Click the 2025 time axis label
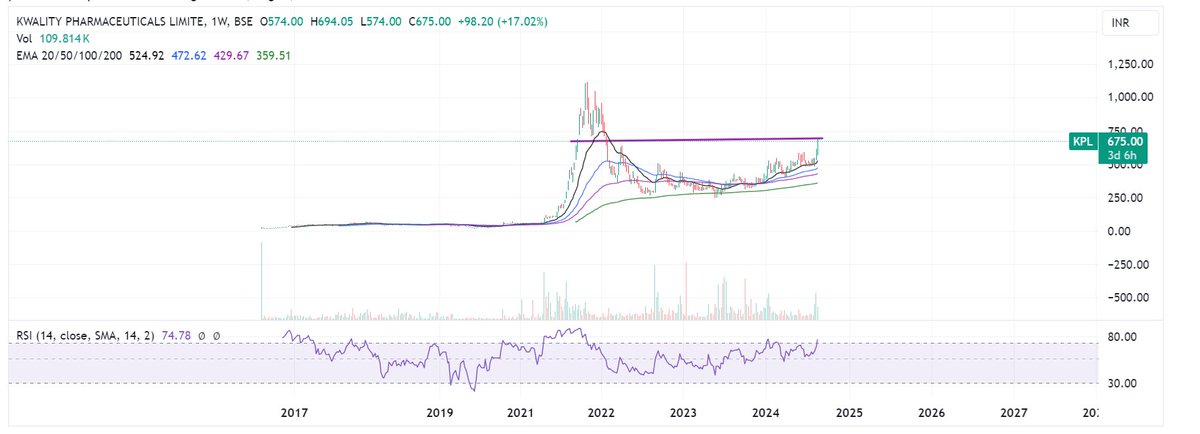This screenshot has width=1200, height=434. [x=848, y=412]
